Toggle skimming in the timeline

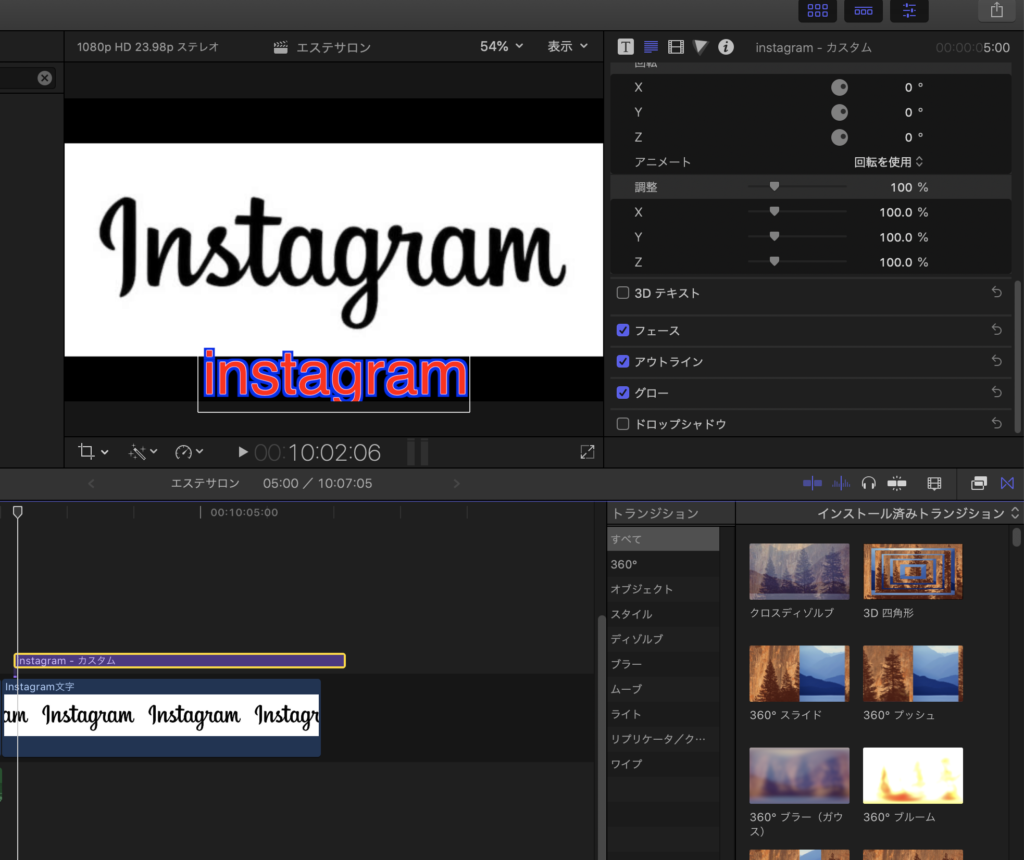pos(812,483)
